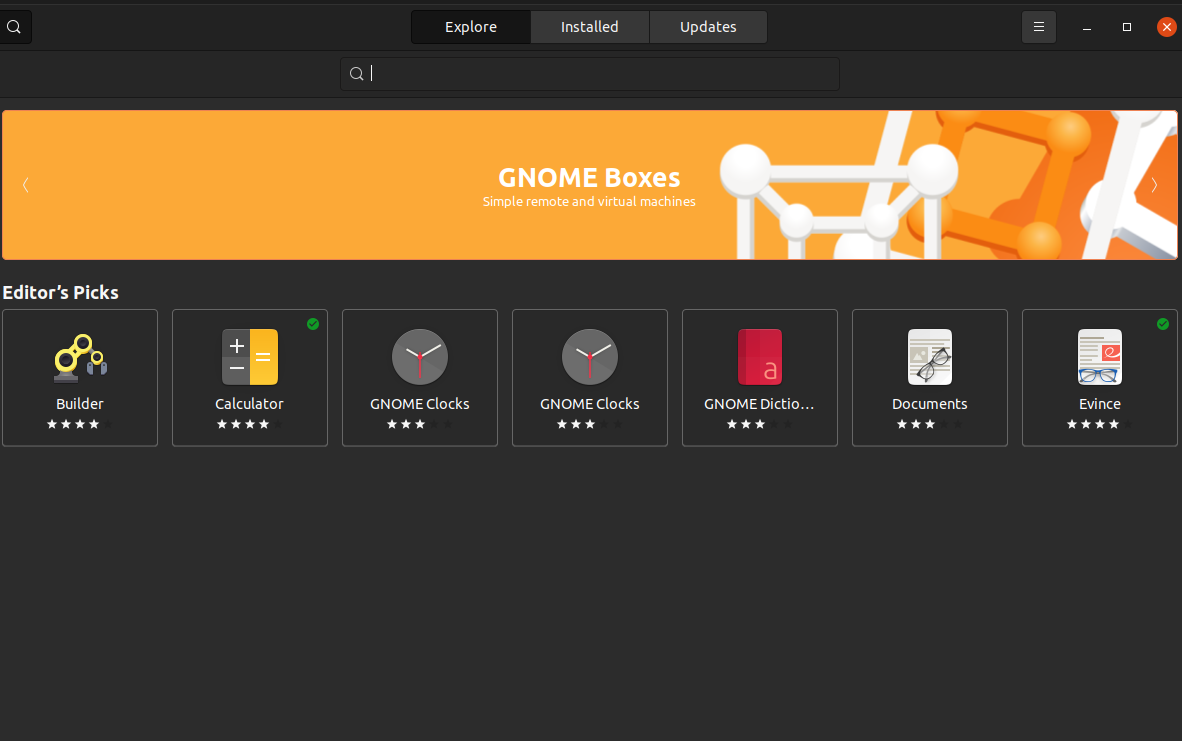Click Calculator's installed green checkmark
This screenshot has height=741, width=1182.
pyautogui.click(x=313, y=324)
